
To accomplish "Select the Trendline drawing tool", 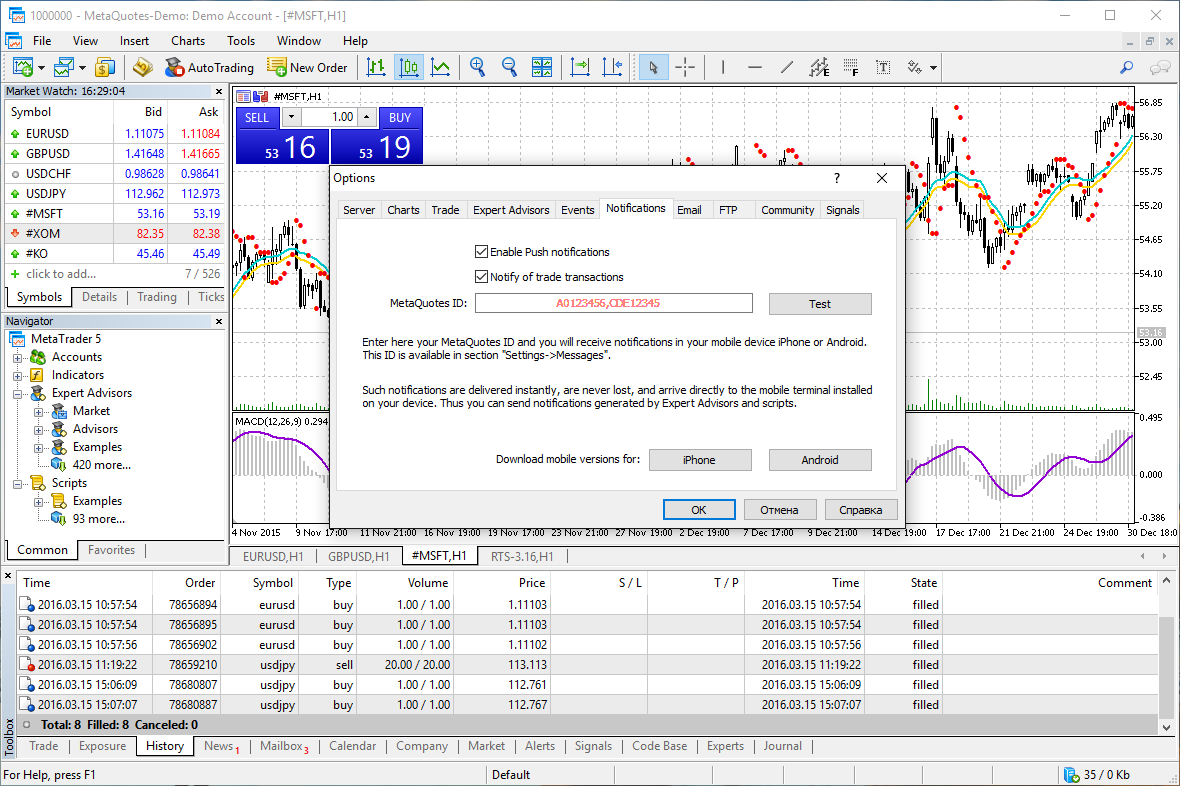I will pyautogui.click(x=786, y=67).
